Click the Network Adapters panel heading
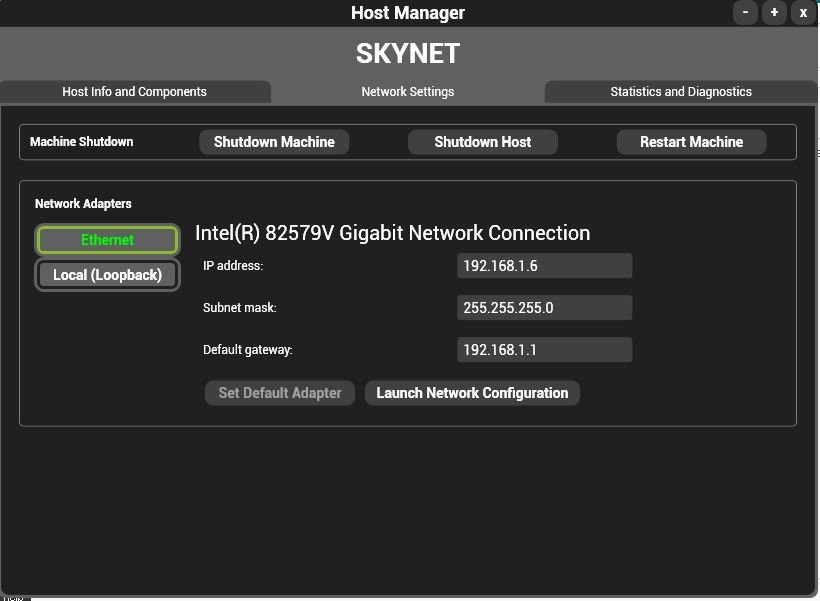Viewport: 820px width, 601px height. tap(83, 203)
